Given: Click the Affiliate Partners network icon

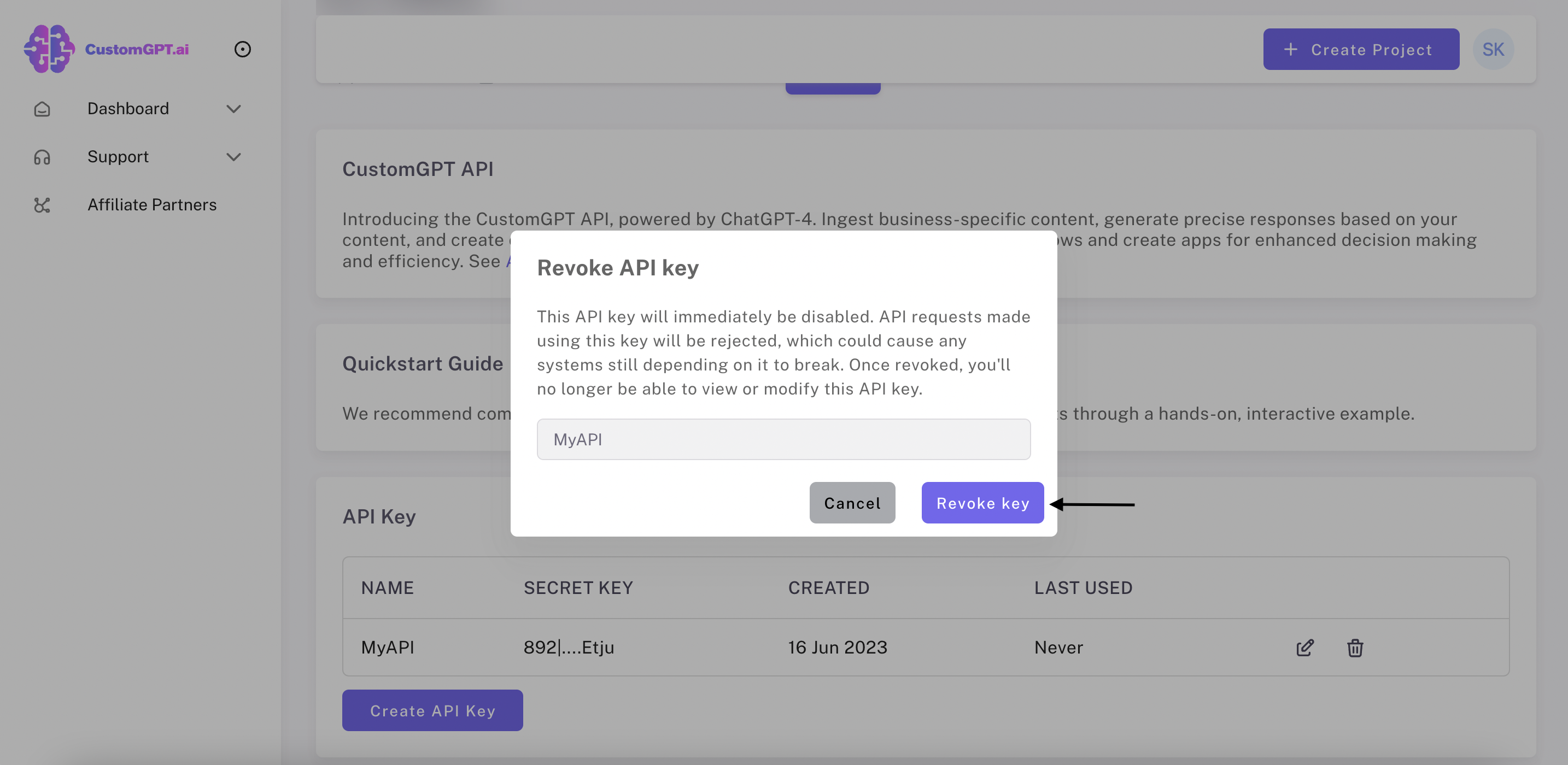Looking at the screenshot, I should click(x=42, y=205).
